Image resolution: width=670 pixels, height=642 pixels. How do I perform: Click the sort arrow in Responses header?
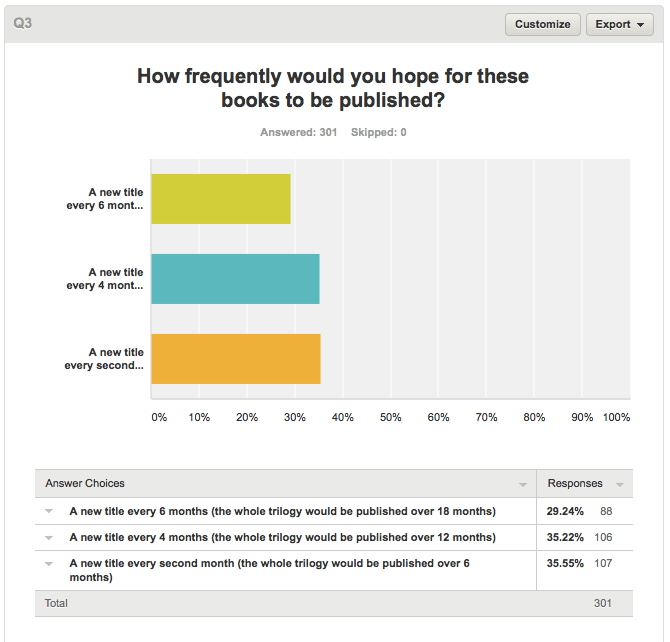pyautogui.click(x=620, y=485)
